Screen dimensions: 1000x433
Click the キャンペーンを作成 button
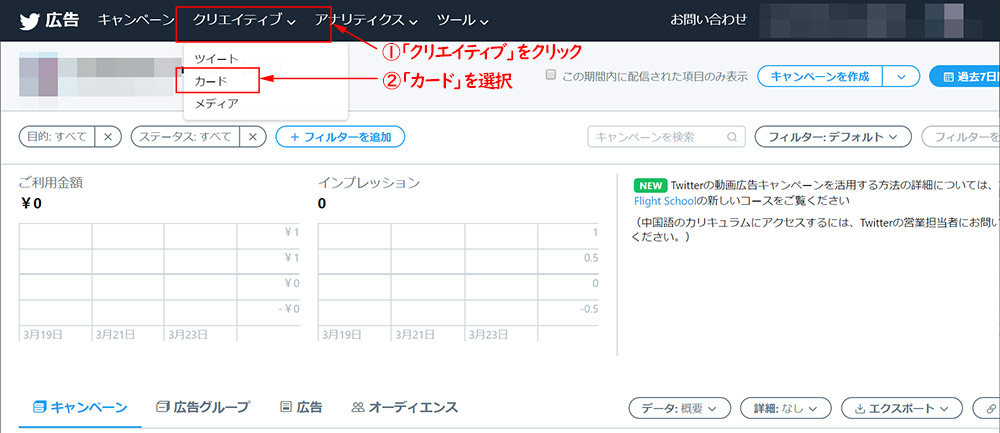tap(820, 77)
